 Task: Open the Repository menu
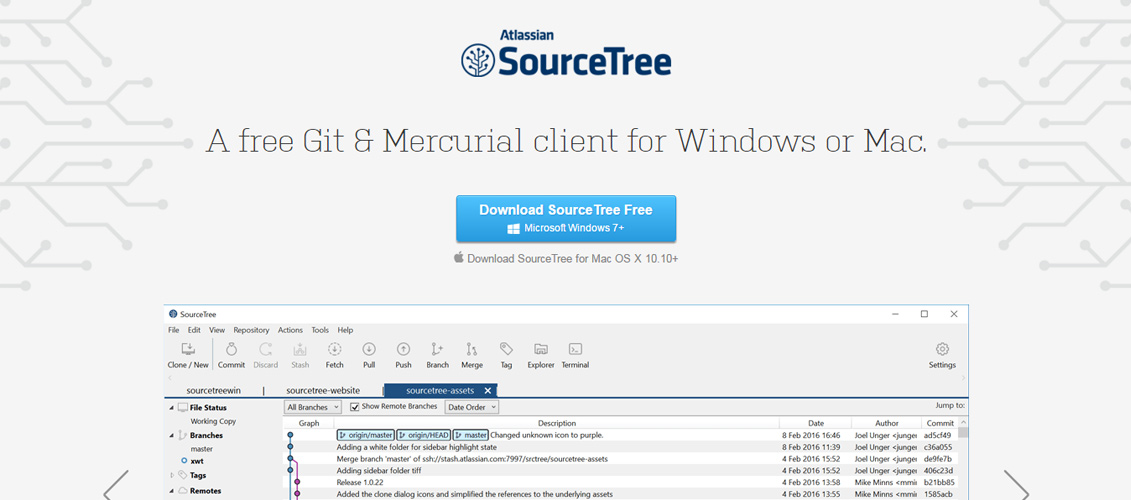[251, 330]
